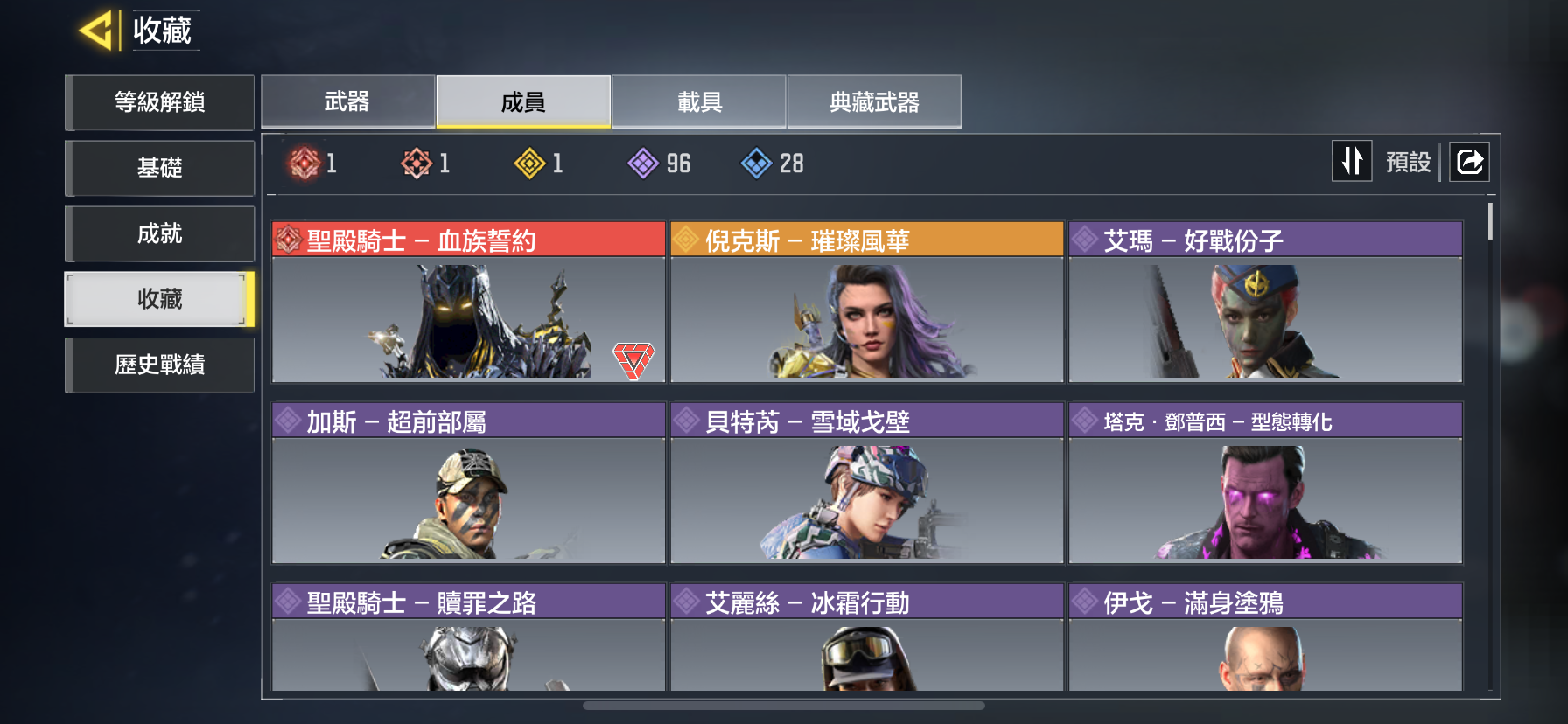This screenshot has height=724, width=1568.
Task: Select the 貝特芮 – 雪域戈壁 character card
Action: coord(866,483)
